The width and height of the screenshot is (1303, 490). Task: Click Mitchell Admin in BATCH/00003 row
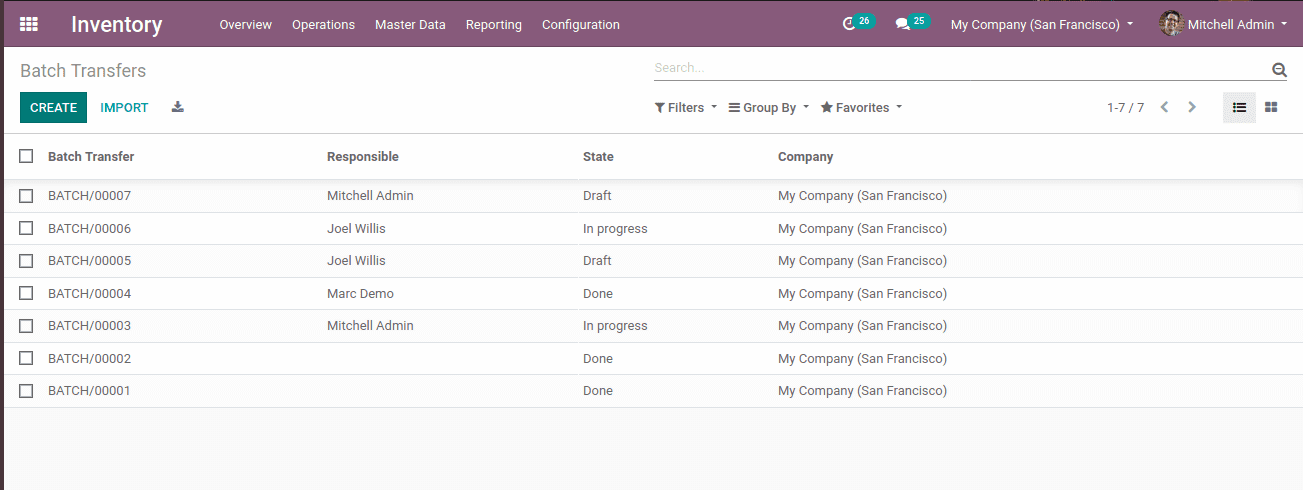[370, 326]
